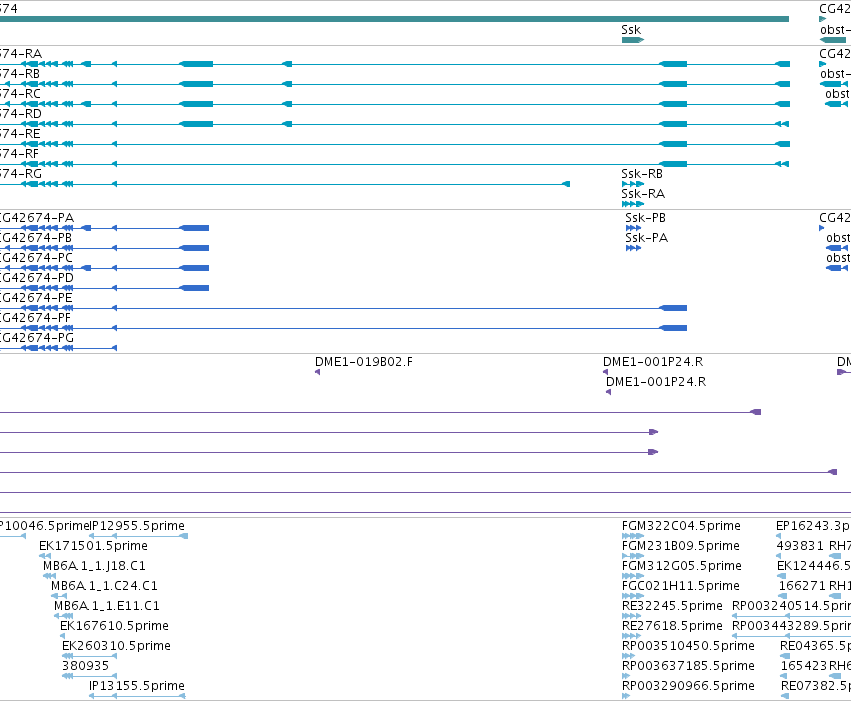Open the CG42674-PC polypeptide label

(36, 258)
